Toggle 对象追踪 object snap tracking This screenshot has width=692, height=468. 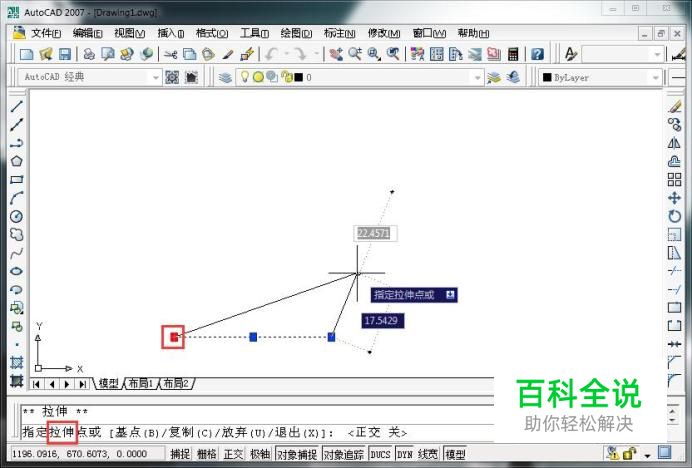pos(344,454)
